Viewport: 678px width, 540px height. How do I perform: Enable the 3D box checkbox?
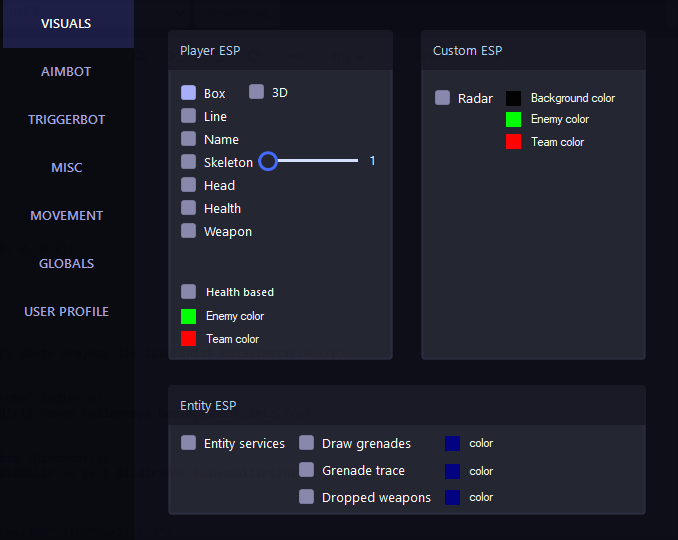click(256, 92)
